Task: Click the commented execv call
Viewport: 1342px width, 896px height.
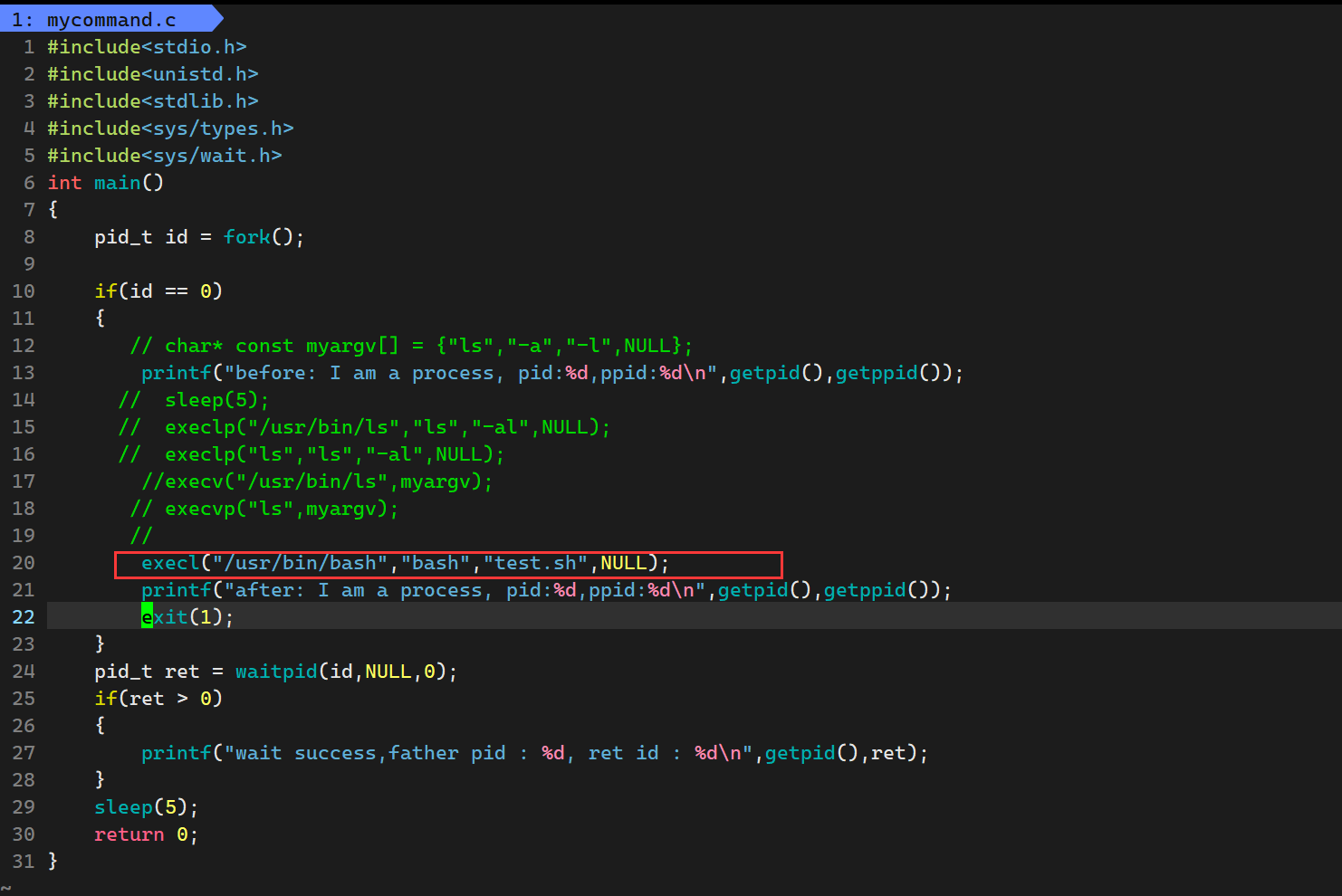Action: [317, 481]
